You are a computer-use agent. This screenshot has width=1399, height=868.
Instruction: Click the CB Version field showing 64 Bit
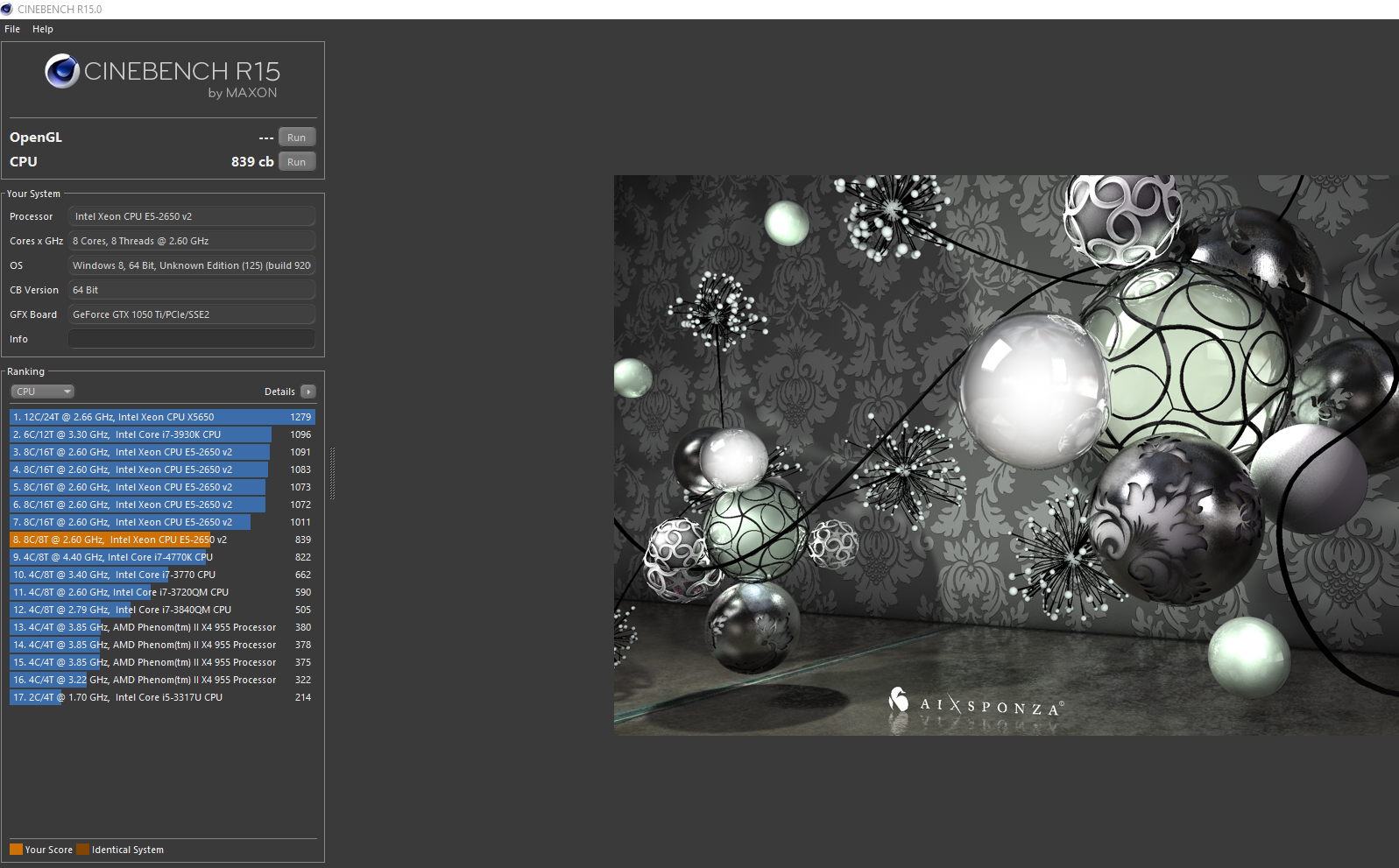(x=192, y=290)
